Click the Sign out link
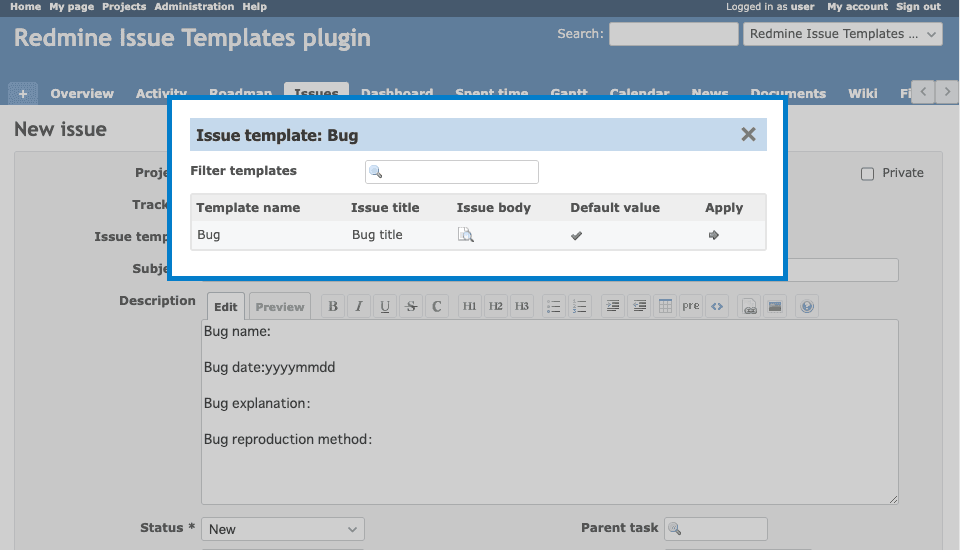 [x=917, y=7]
